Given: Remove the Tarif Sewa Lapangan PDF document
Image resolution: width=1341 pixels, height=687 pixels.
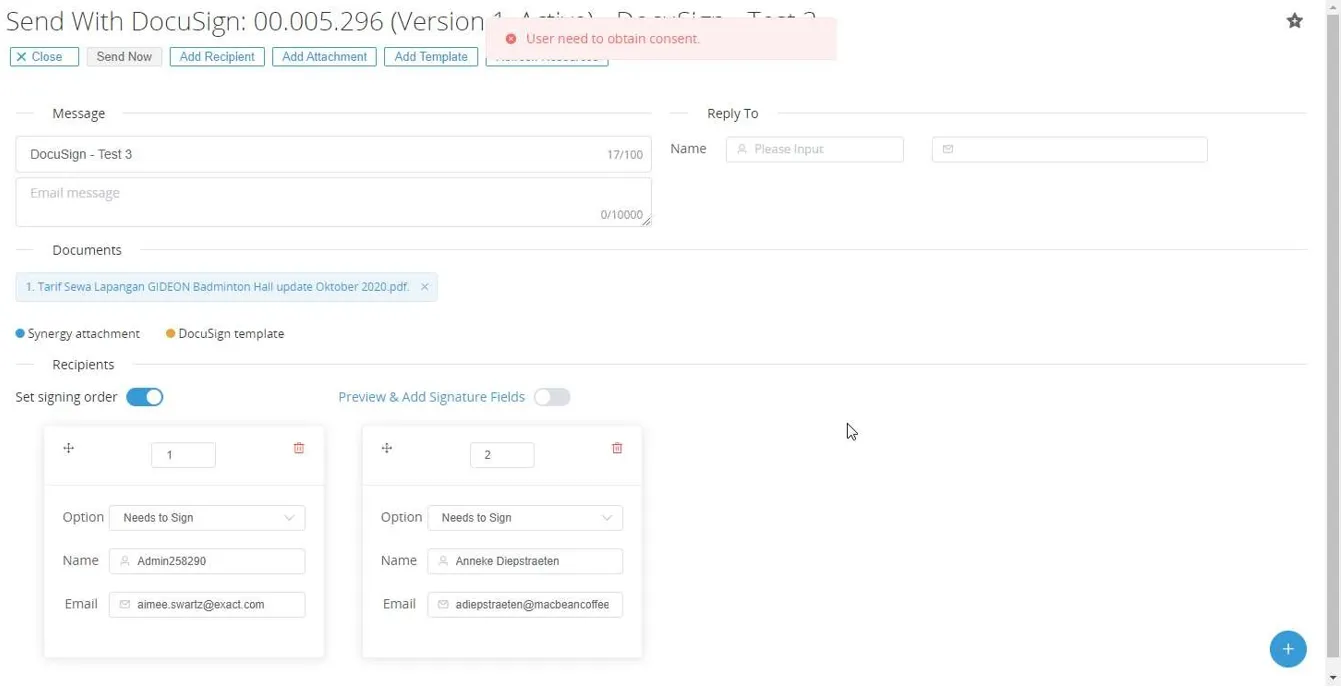Looking at the screenshot, I should pos(424,287).
